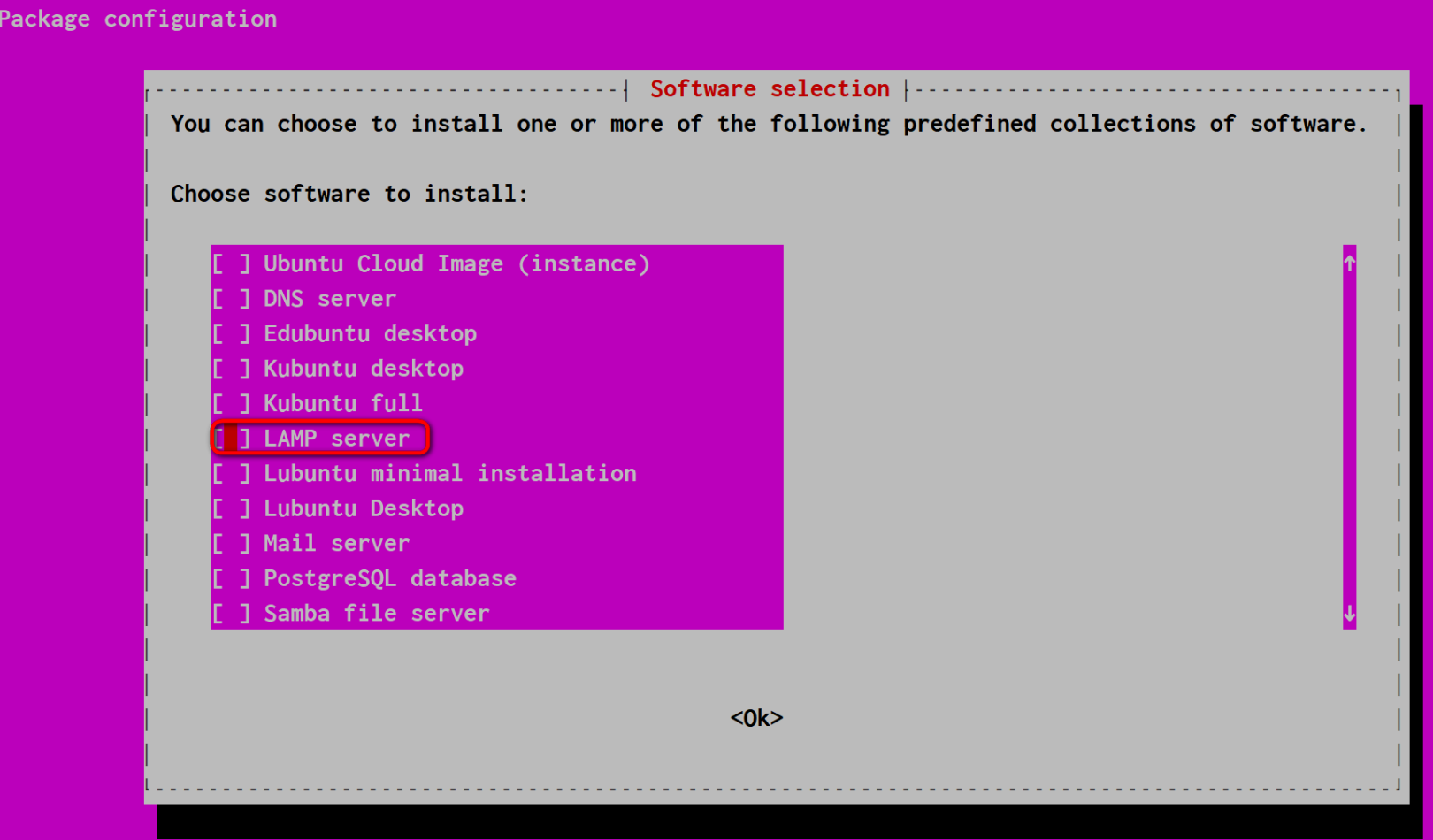
Task: Enable the LAMP server checkbox
Action: coord(230,438)
